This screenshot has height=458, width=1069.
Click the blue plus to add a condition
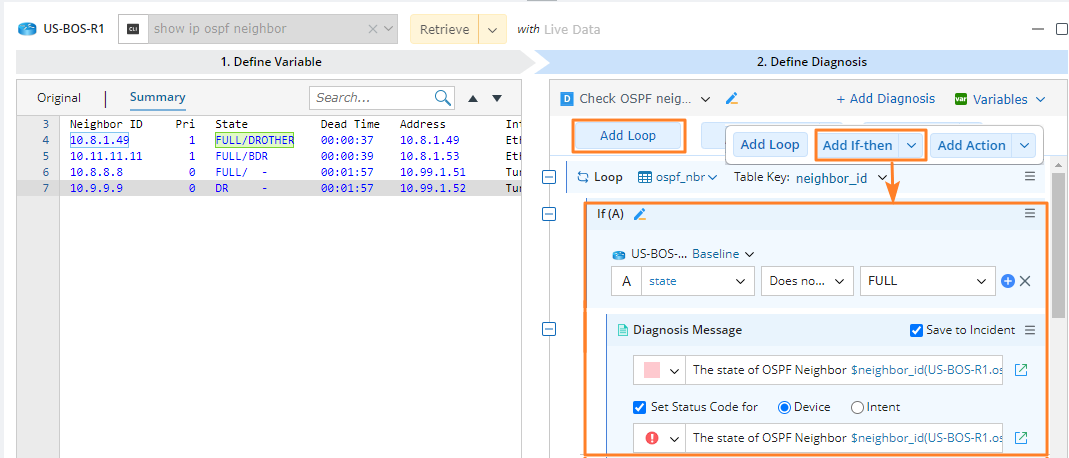(1008, 282)
